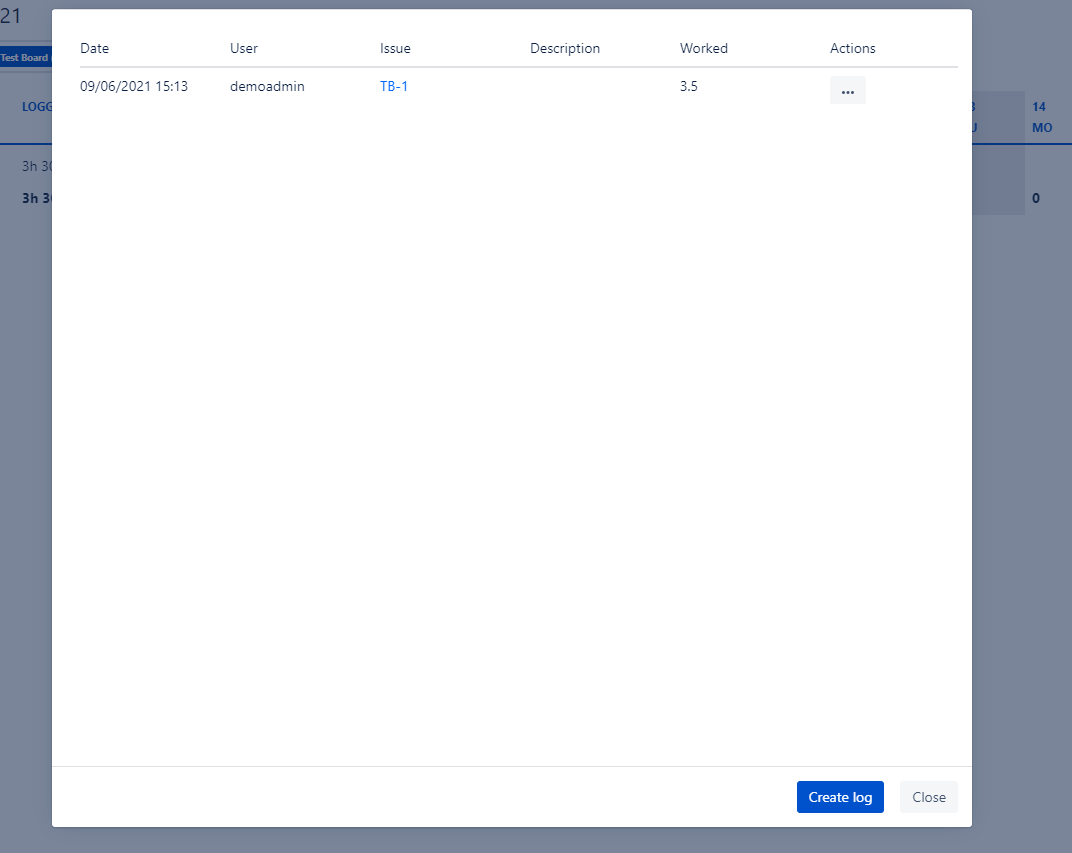This screenshot has height=853, width=1072.
Task: Select the Worked column header
Action: (x=704, y=49)
